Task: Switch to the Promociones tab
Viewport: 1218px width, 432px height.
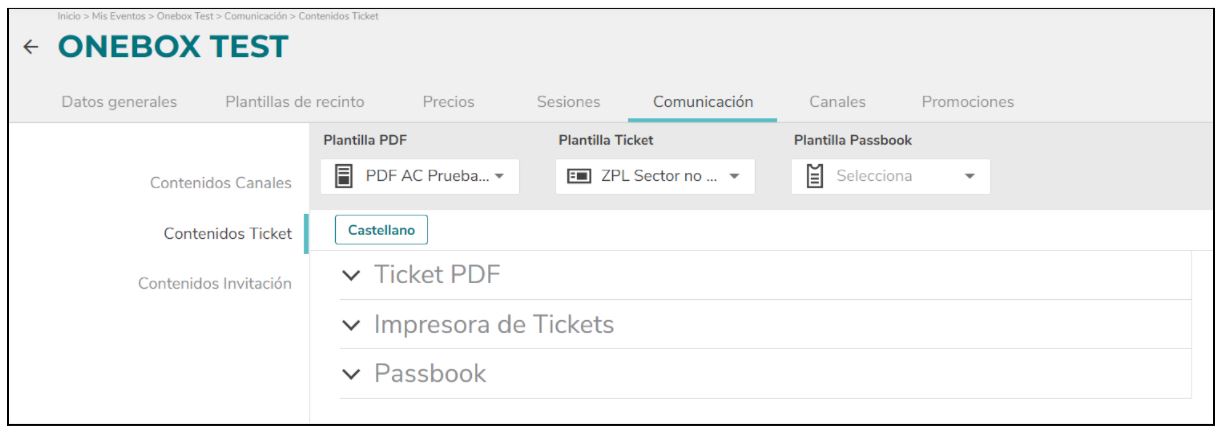Action: 967,101
